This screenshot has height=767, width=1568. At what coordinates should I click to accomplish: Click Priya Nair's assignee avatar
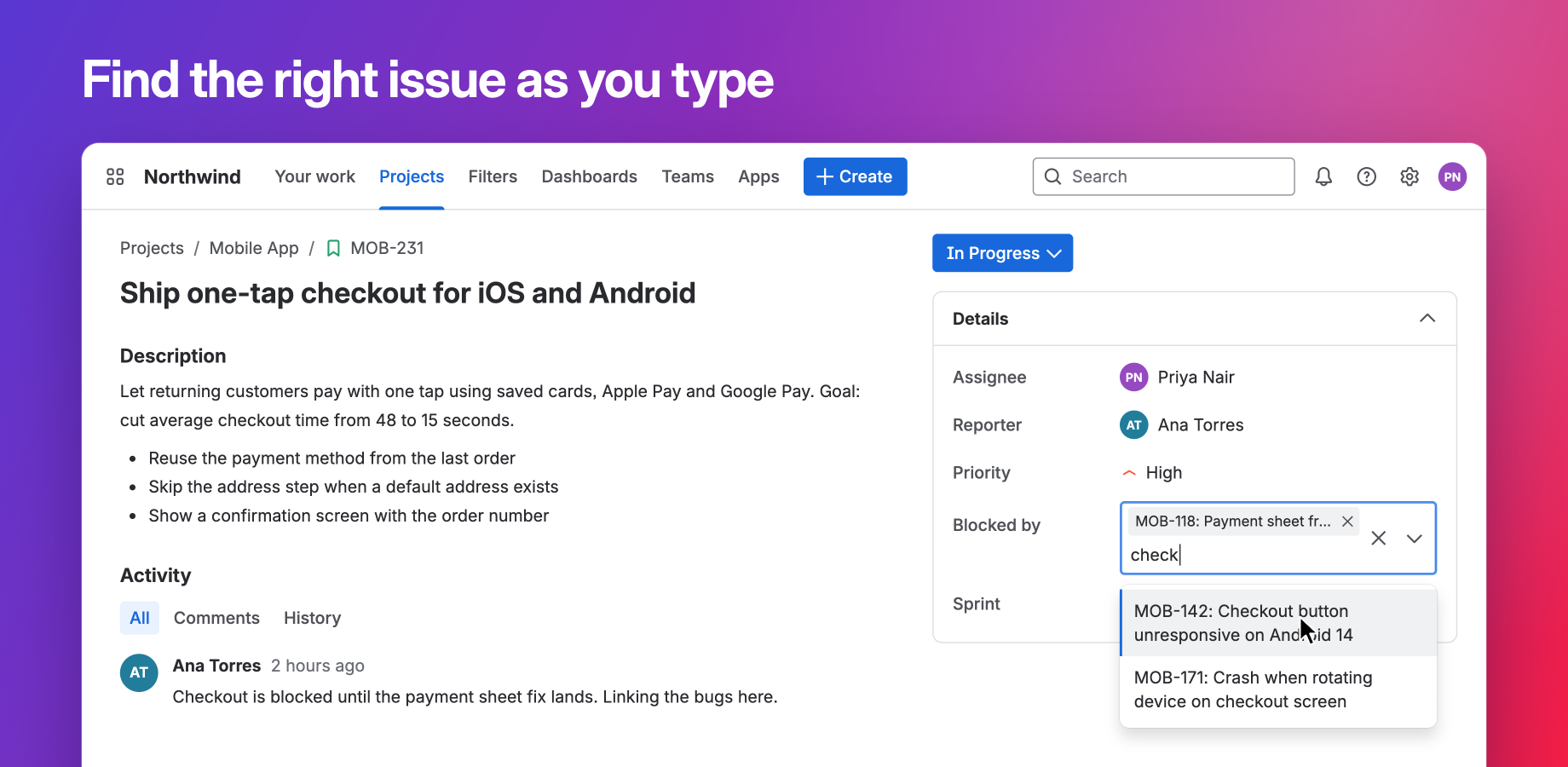coord(1133,377)
